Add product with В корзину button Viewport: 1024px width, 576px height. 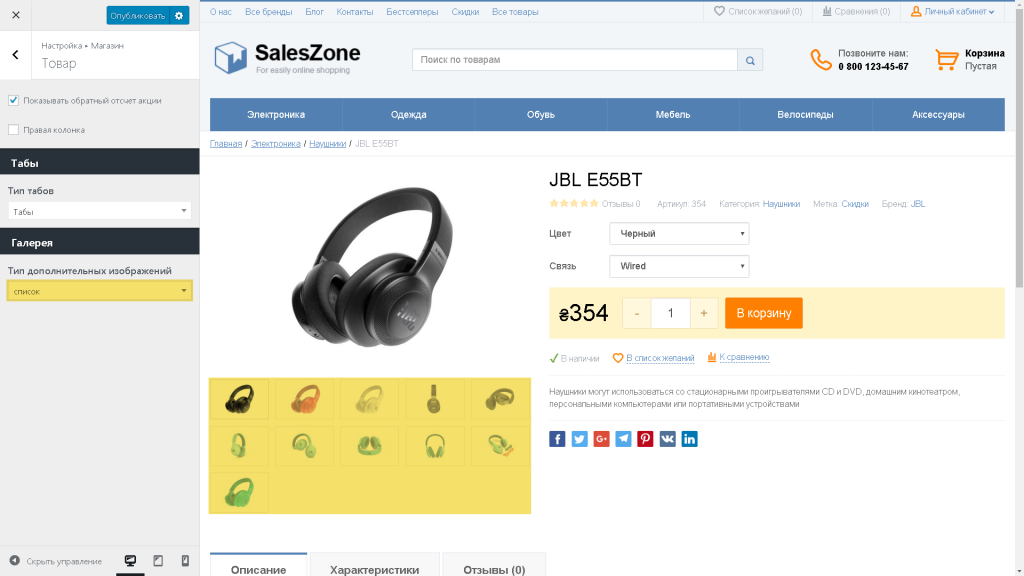pos(763,313)
